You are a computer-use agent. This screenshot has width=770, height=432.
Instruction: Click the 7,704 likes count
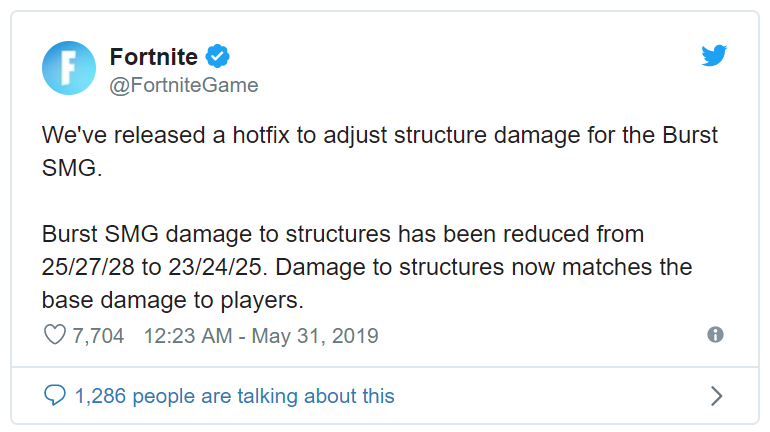click(x=98, y=336)
